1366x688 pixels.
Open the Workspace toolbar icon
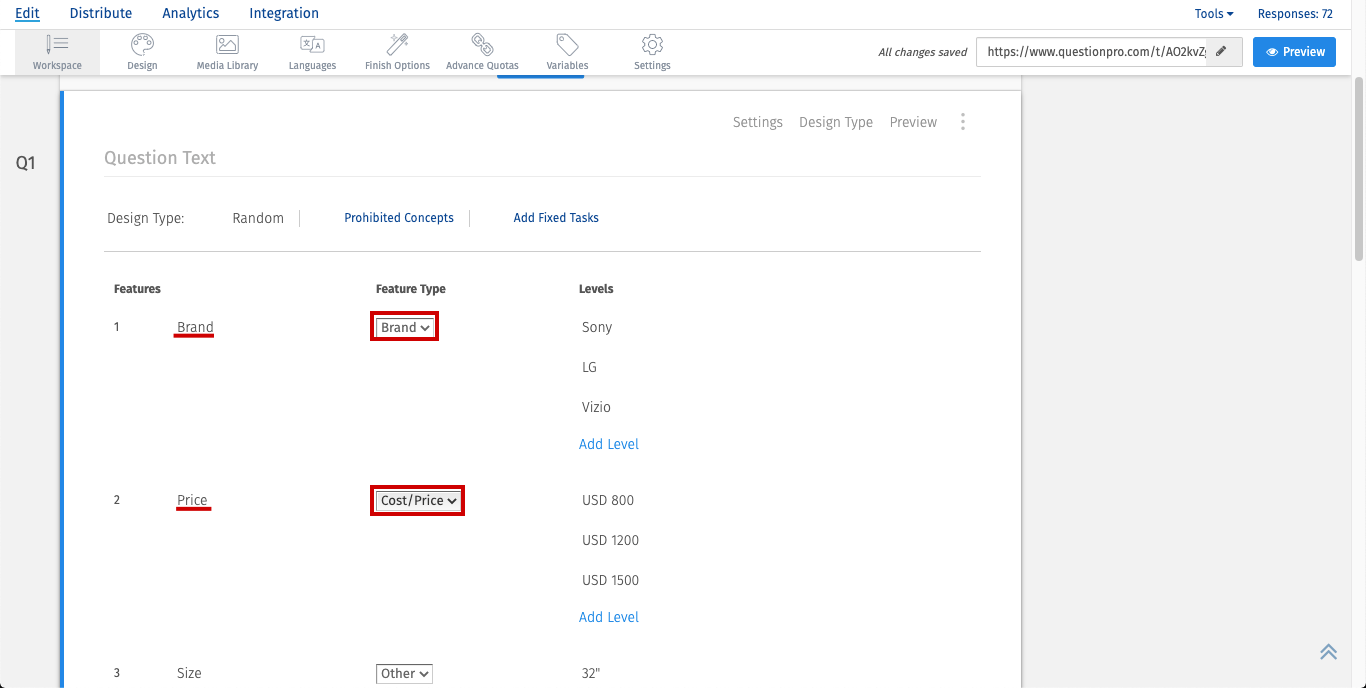(57, 53)
